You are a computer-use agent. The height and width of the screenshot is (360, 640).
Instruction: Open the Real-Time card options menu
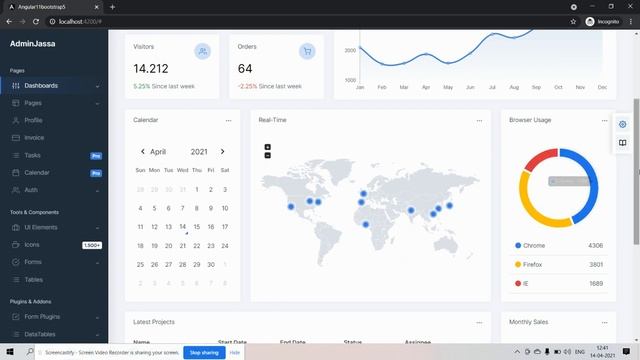[479, 120]
